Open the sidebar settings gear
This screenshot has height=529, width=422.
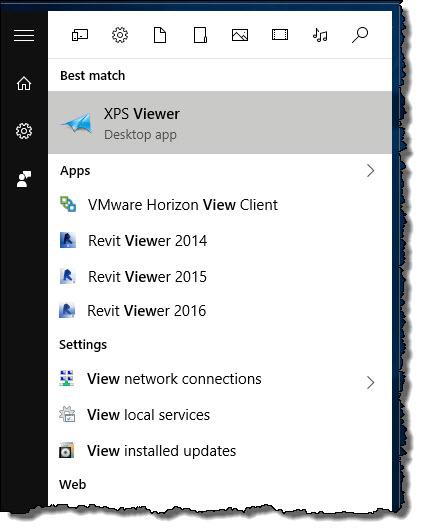click(24, 131)
